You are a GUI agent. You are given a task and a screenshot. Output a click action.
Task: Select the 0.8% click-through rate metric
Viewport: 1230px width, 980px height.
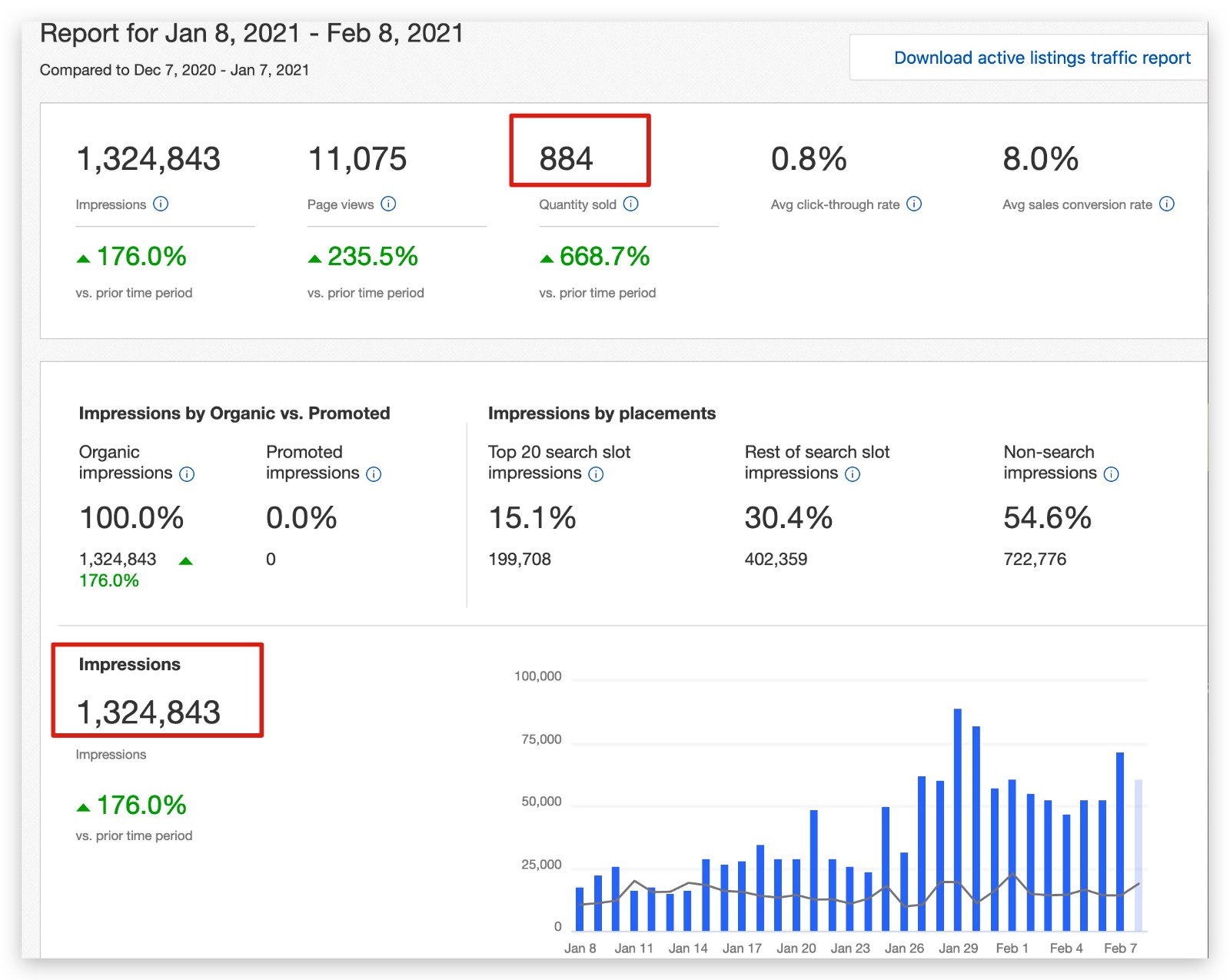click(809, 159)
